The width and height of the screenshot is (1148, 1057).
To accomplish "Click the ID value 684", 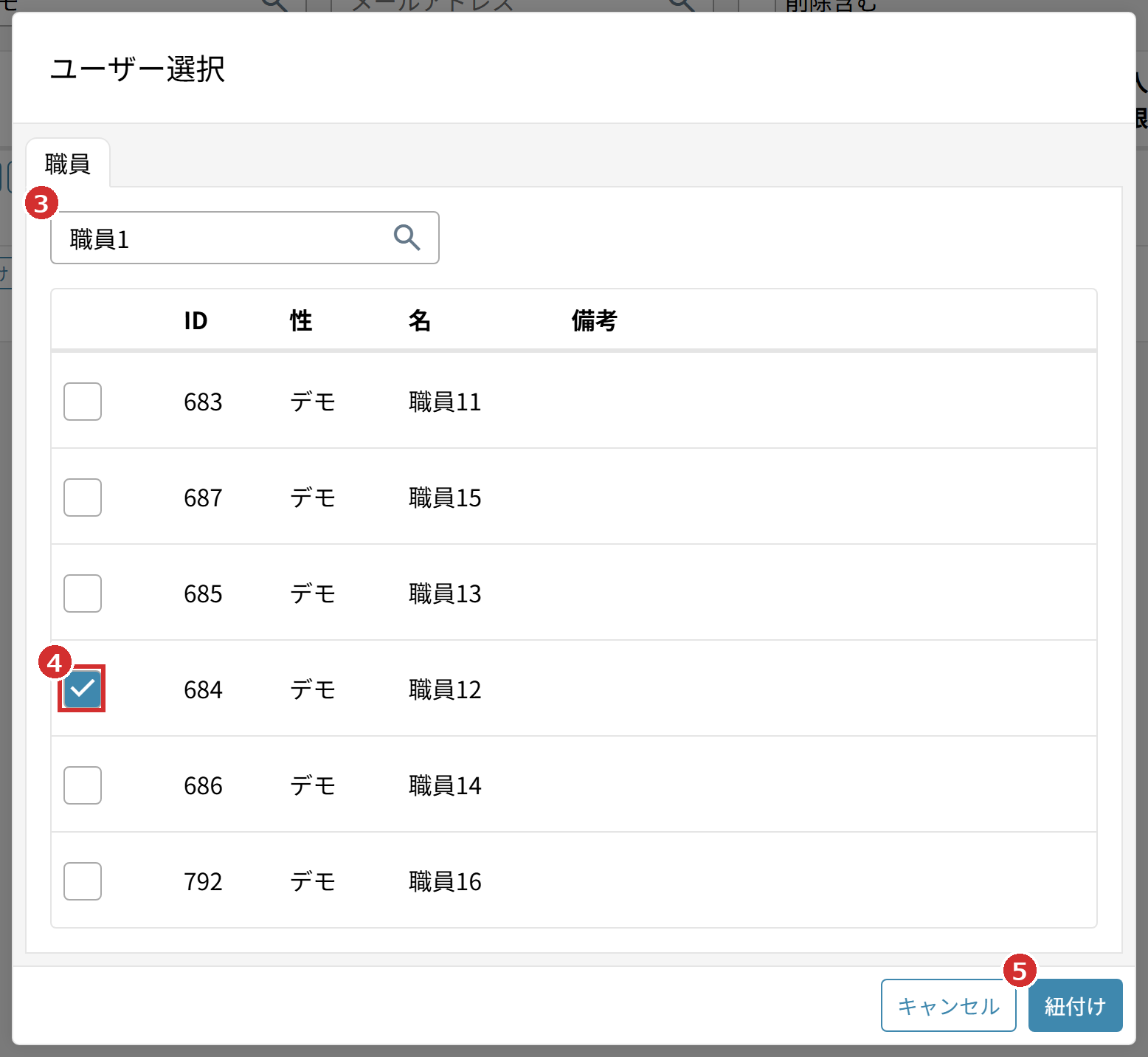I will click(x=203, y=689).
